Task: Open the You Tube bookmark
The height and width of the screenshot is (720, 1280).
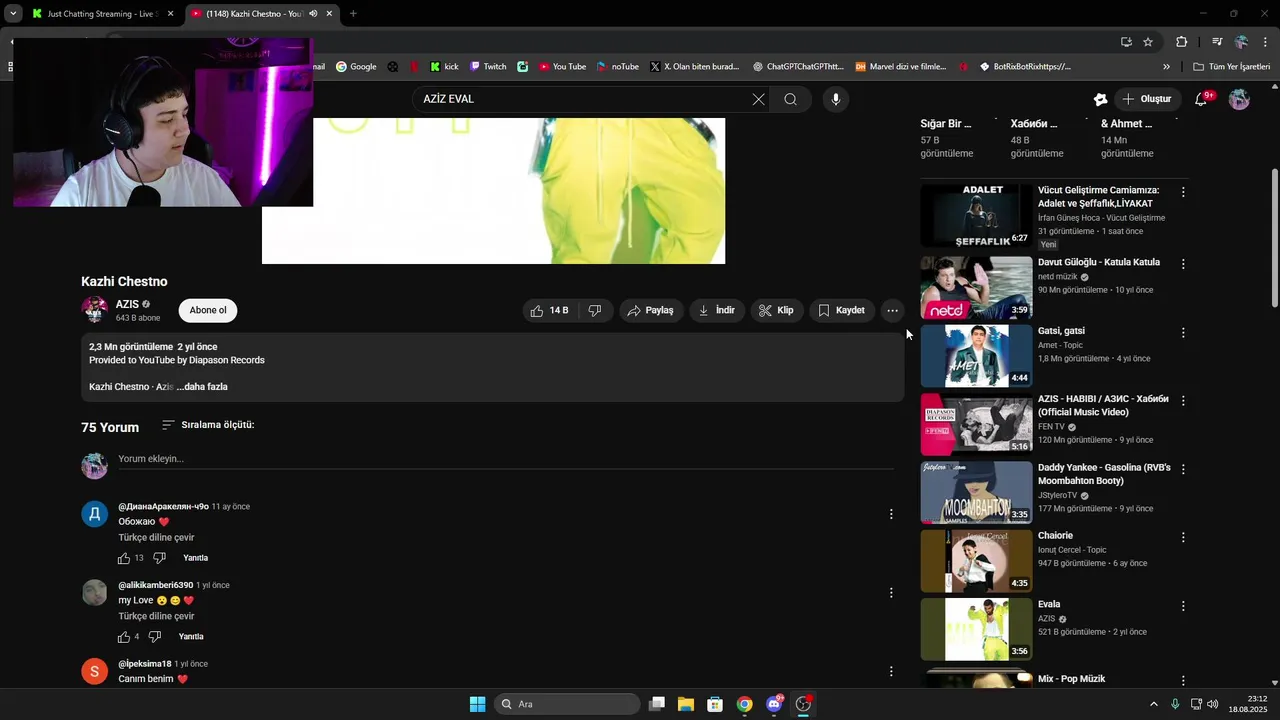Action: [x=562, y=67]
